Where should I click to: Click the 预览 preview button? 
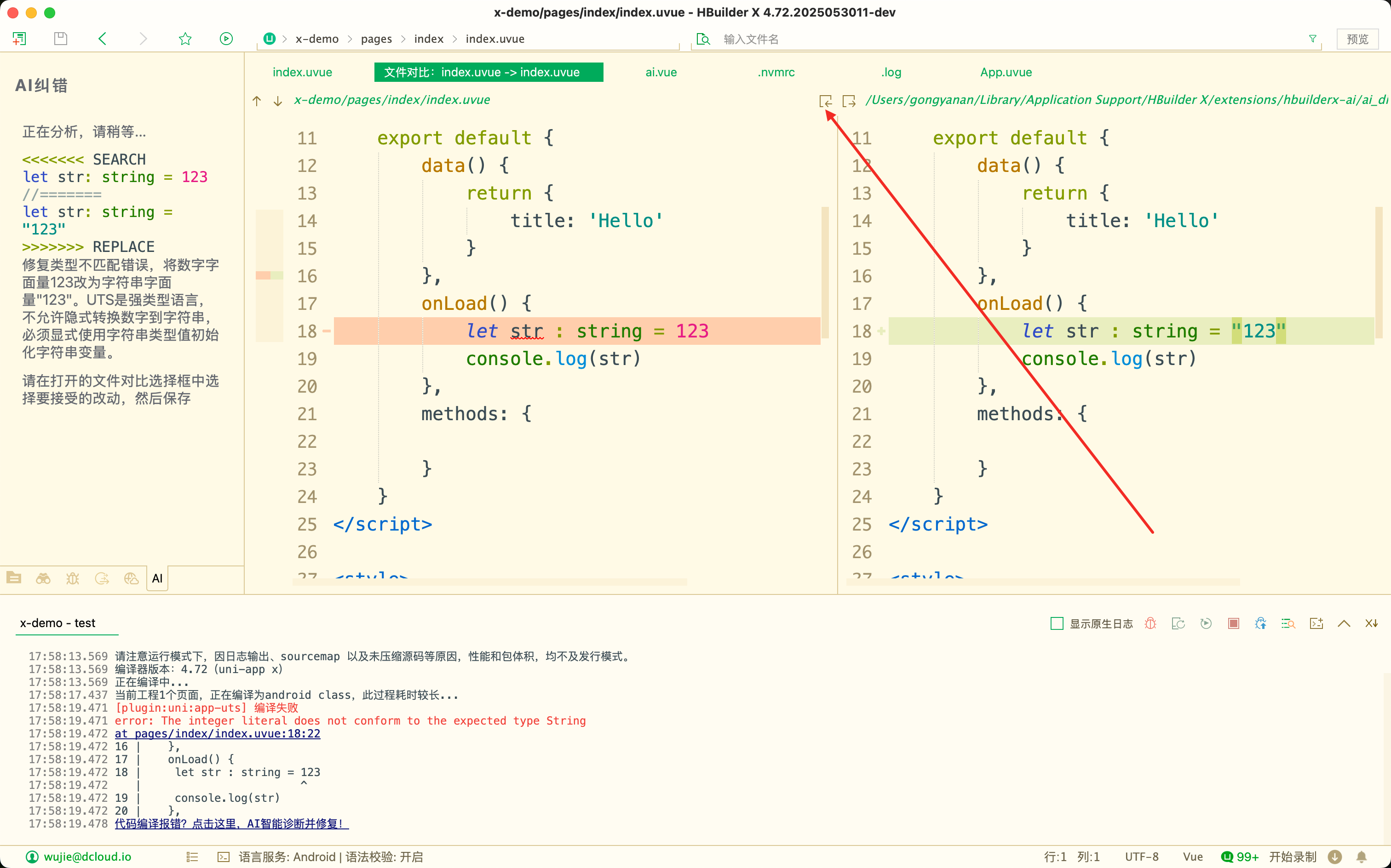pyautogui.click(x=1357, y=39)
